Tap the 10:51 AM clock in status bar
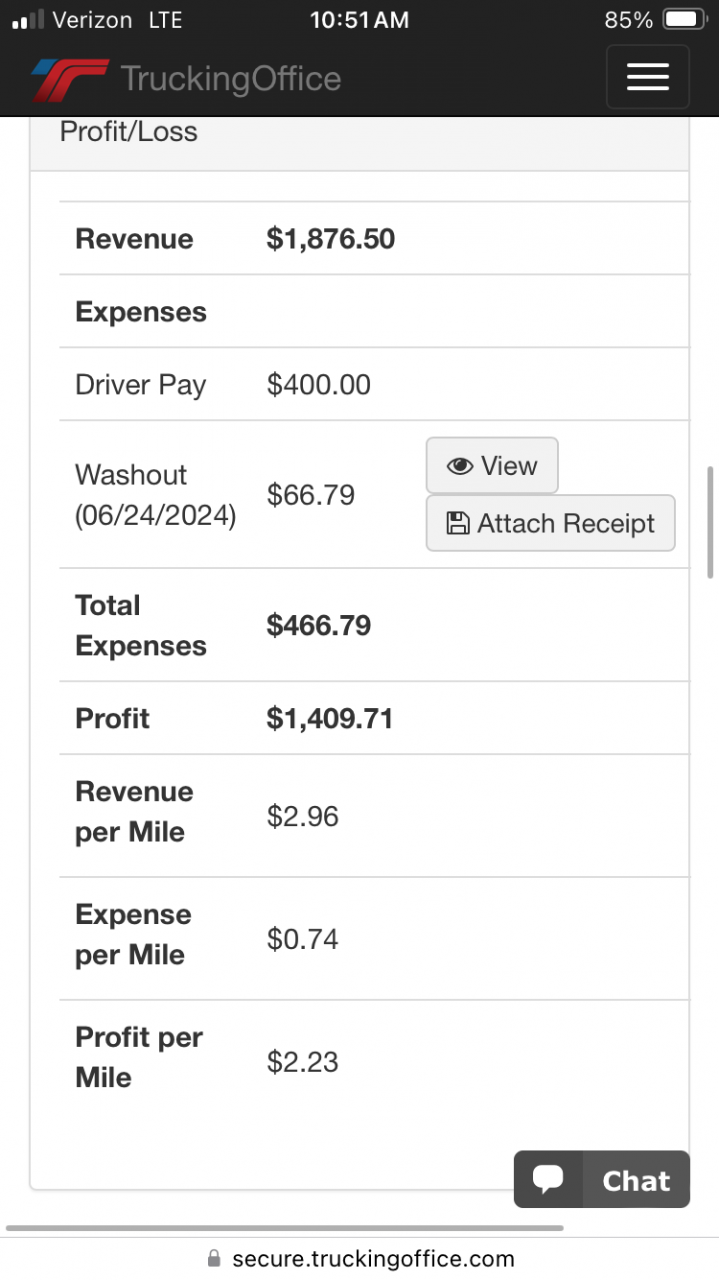 coord(359,20)
